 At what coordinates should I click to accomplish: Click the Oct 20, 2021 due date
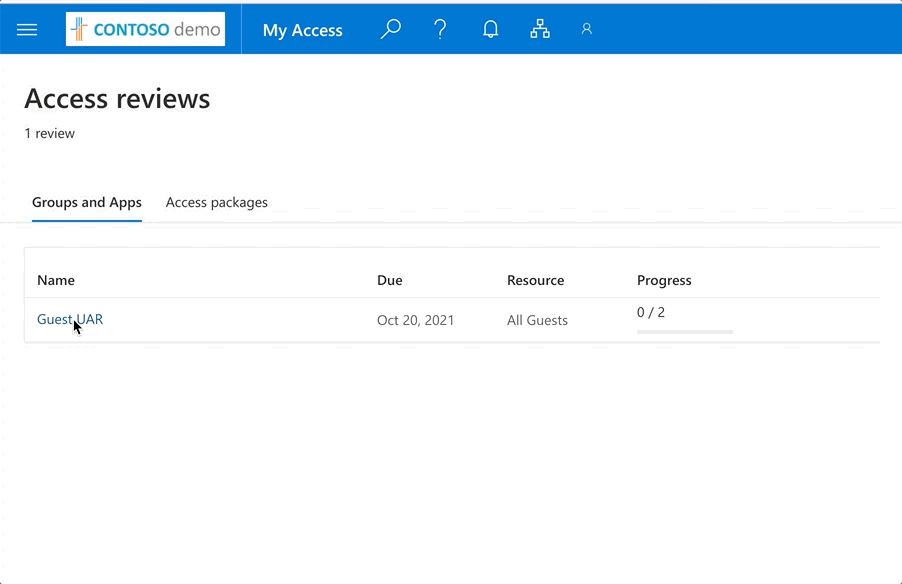(x=415, y=320)
